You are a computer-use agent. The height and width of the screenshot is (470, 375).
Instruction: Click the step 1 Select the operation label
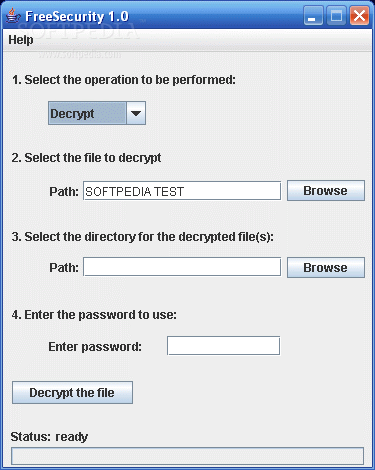pos(124,80)
